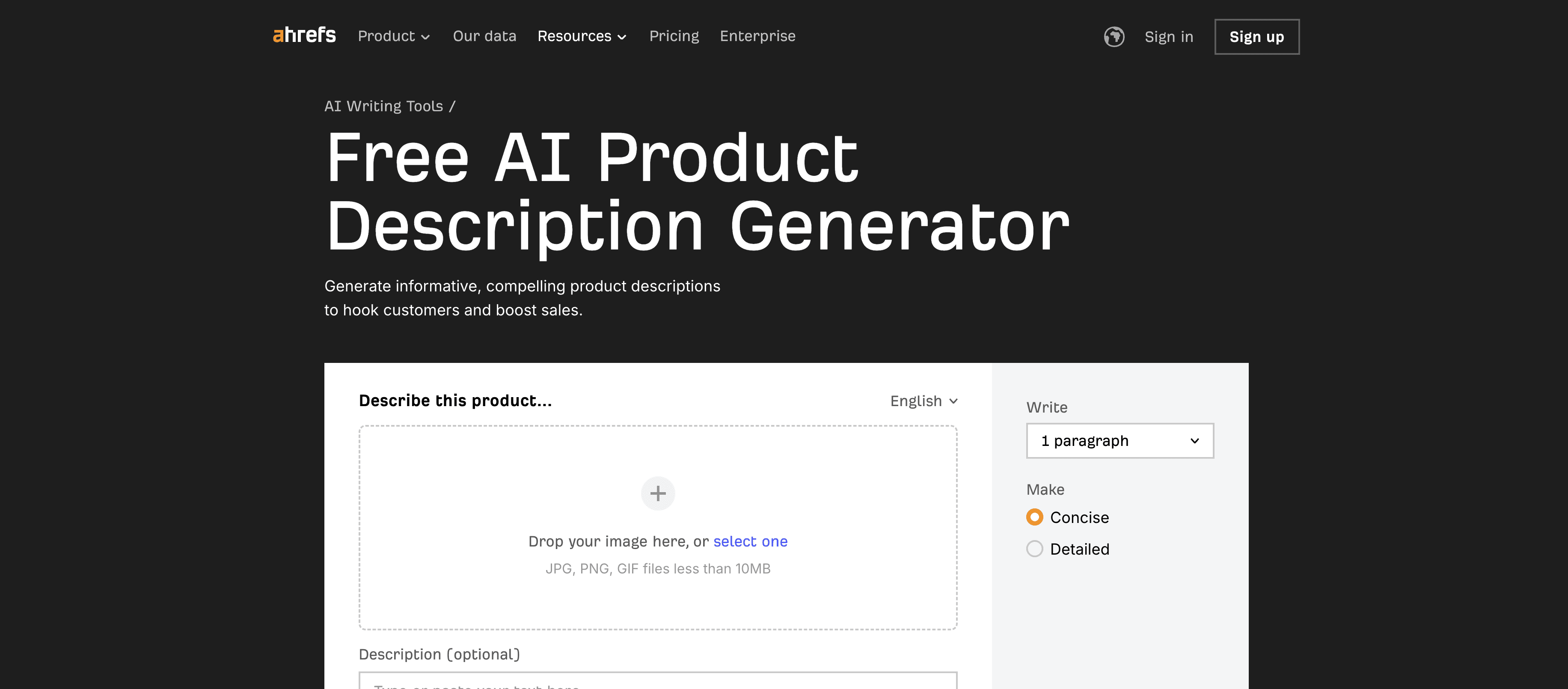Image resolution: width=1568 pixels, height=689 pixels.
Task: Click the chevron next to Product
Action: (426, 36)
